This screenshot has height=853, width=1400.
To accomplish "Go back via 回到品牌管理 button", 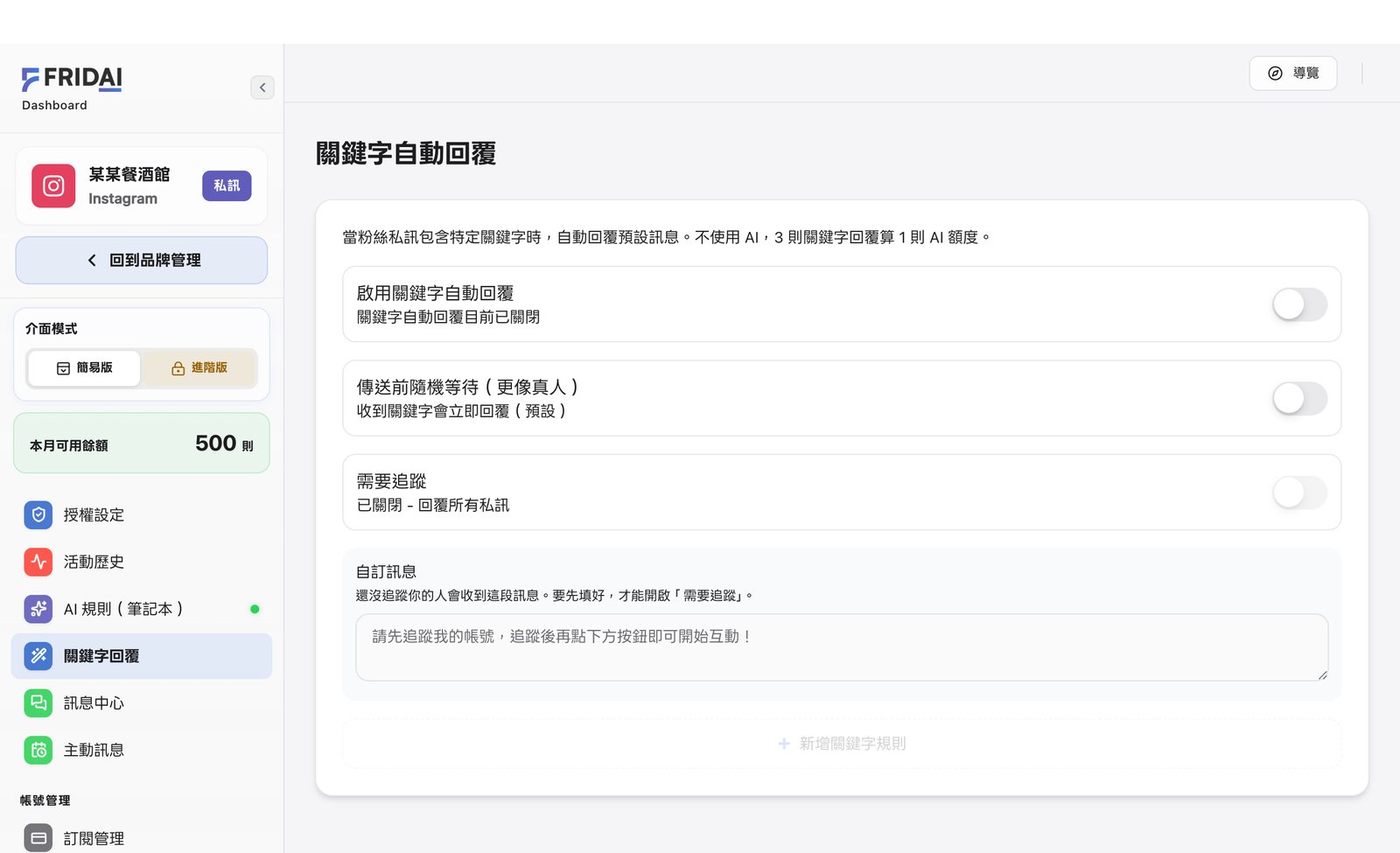I will point(142,260).
